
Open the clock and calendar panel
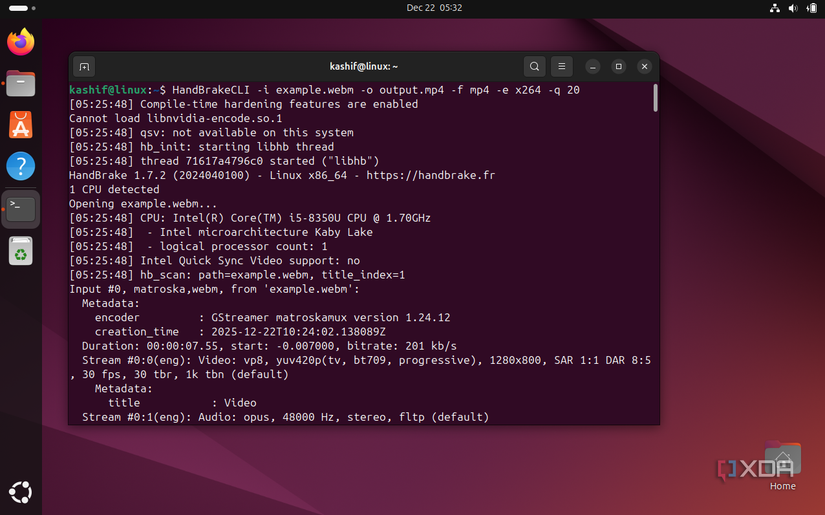(434, 8)
